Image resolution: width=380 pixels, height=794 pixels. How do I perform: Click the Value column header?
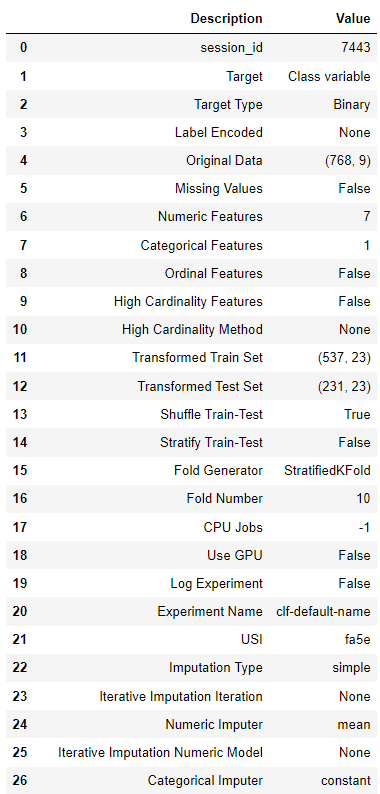point(353,19)
